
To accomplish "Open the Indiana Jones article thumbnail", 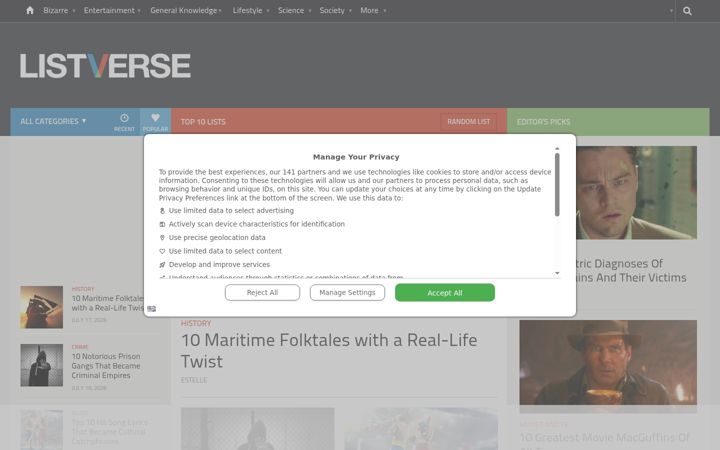I will (x=608, y=363).
